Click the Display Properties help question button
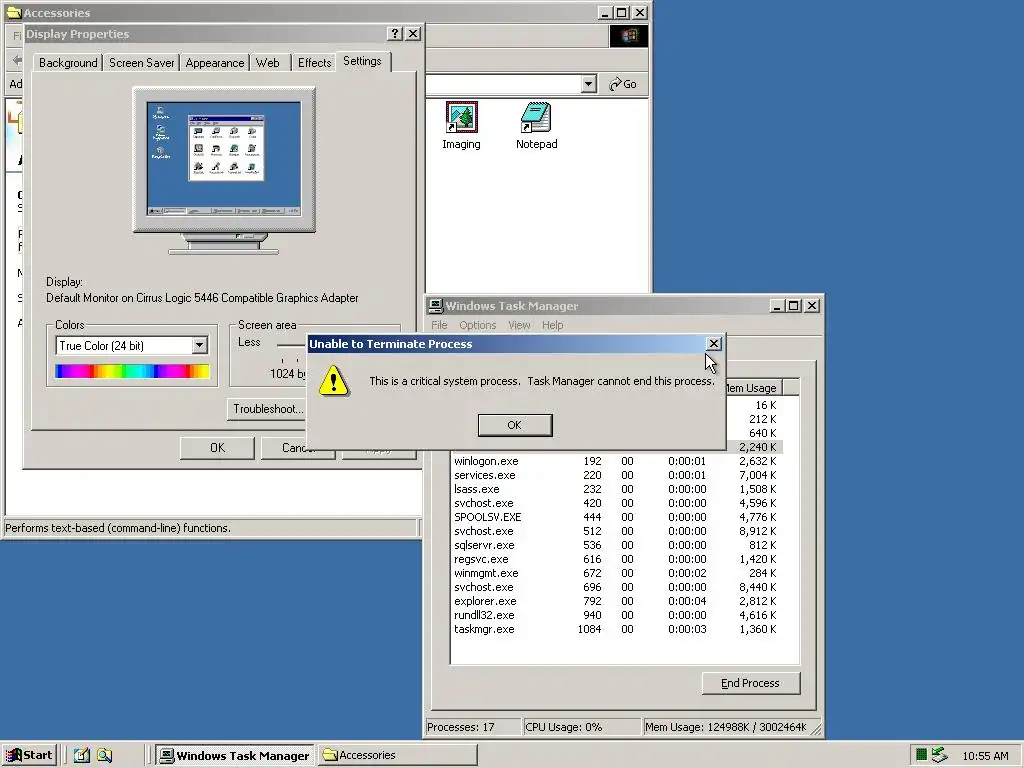1024x768 pixels. [394, 34]
